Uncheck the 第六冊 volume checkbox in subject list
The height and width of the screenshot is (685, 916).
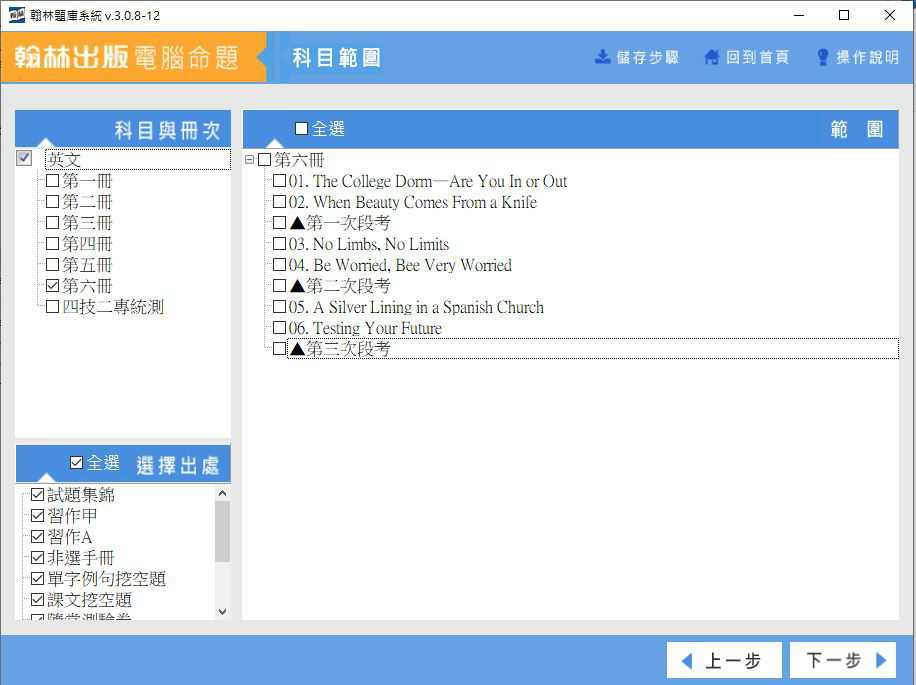click(x=52, y=286)
